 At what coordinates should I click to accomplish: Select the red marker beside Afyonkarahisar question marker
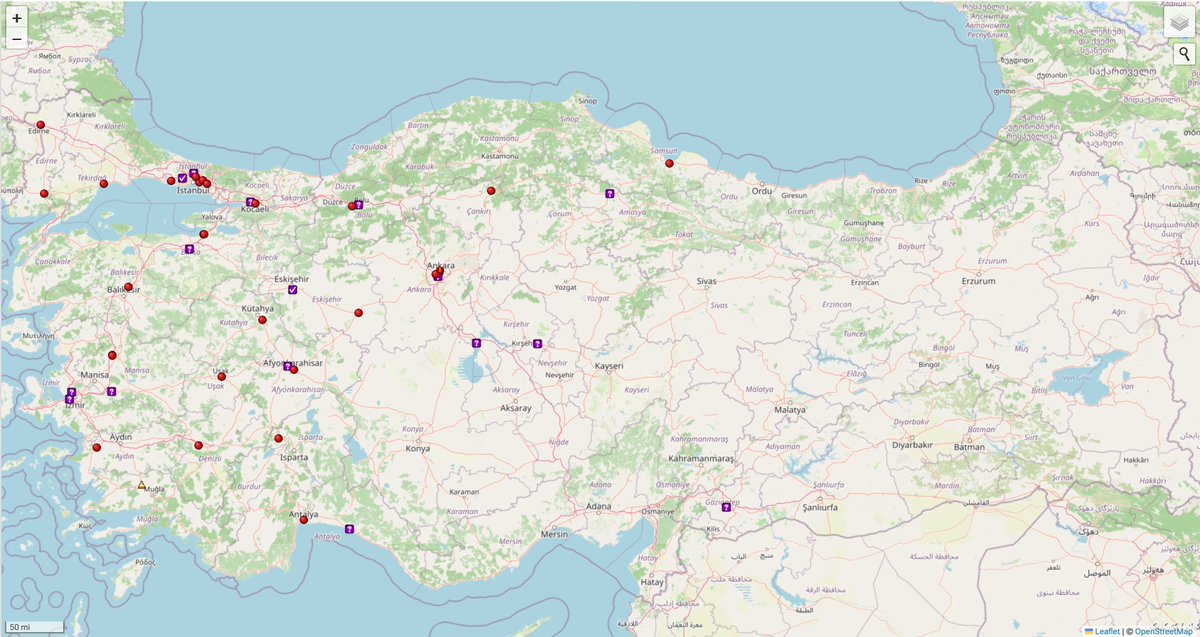[294, 370]
